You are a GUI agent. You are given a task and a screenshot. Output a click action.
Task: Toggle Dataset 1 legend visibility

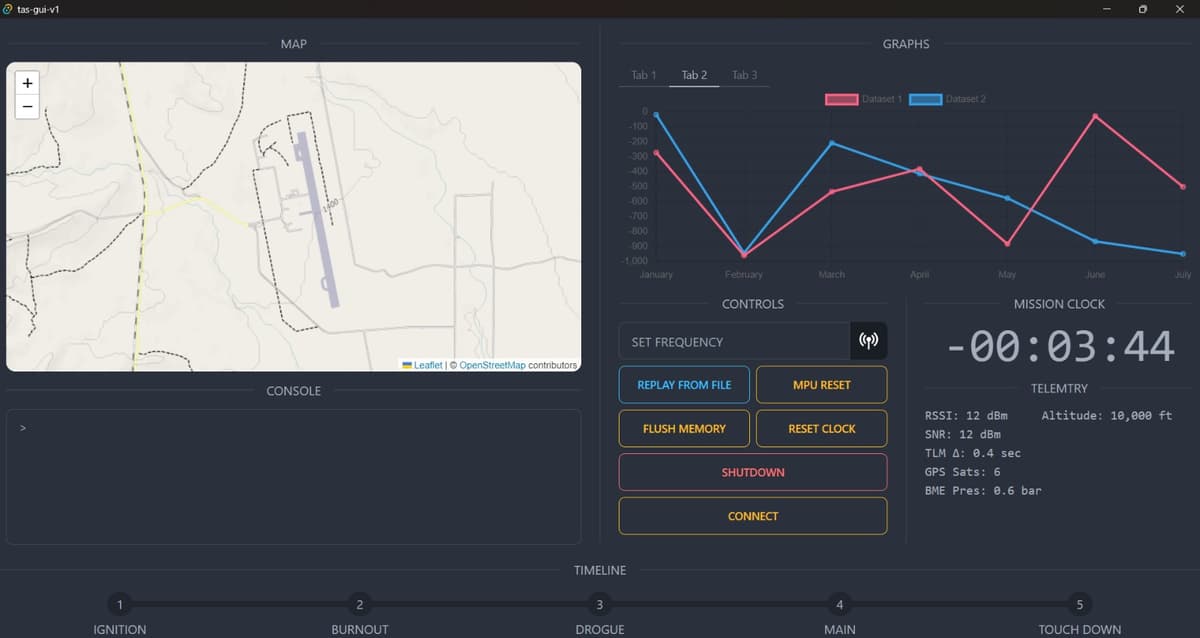pos(864,99)
